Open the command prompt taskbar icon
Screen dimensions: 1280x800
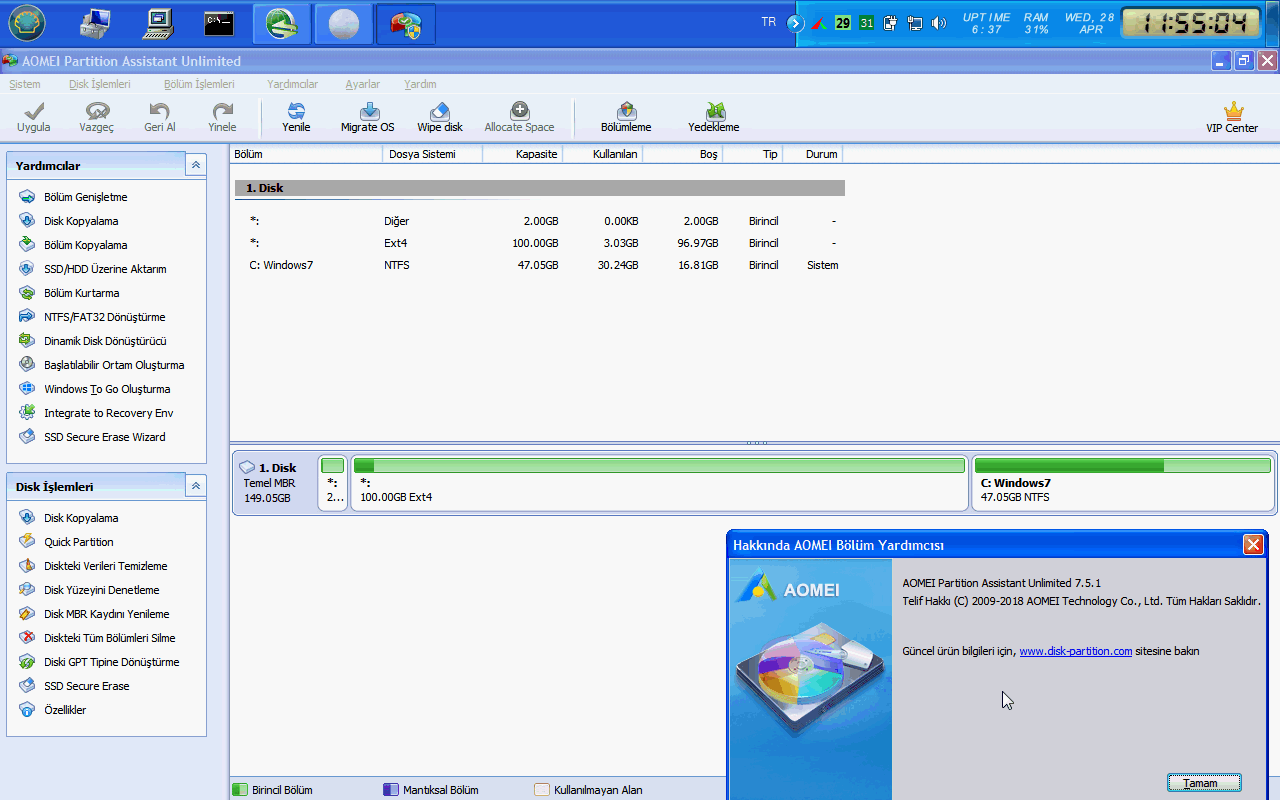(x=219, y=23)
